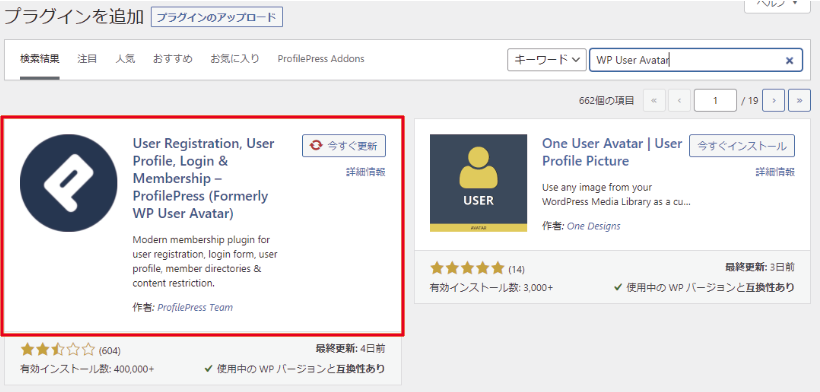Click 最終更新: 3日前 text

pyautogui.click(x=760, y=268)
